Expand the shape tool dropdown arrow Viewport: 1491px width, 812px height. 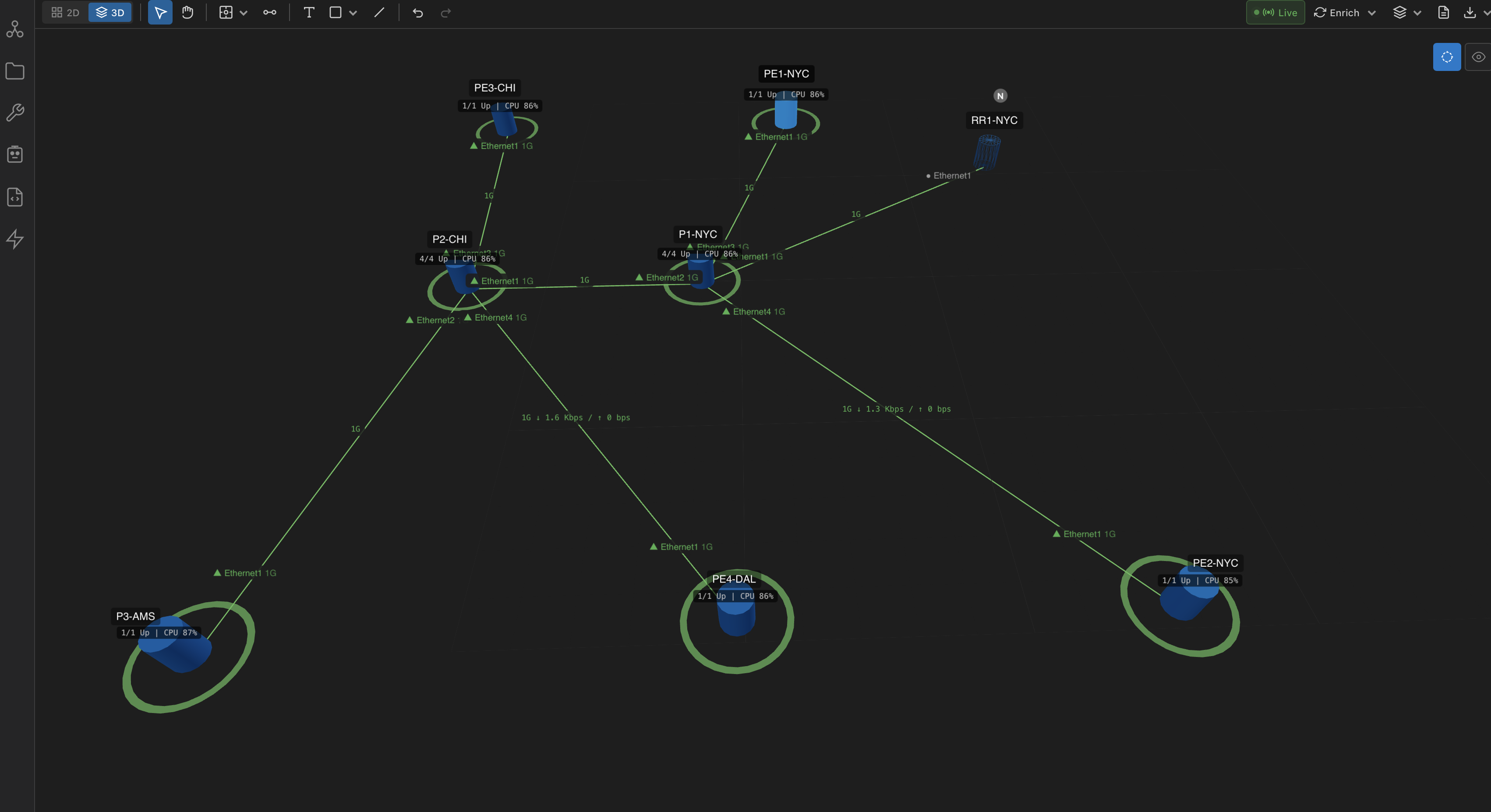tap(353, 12)
